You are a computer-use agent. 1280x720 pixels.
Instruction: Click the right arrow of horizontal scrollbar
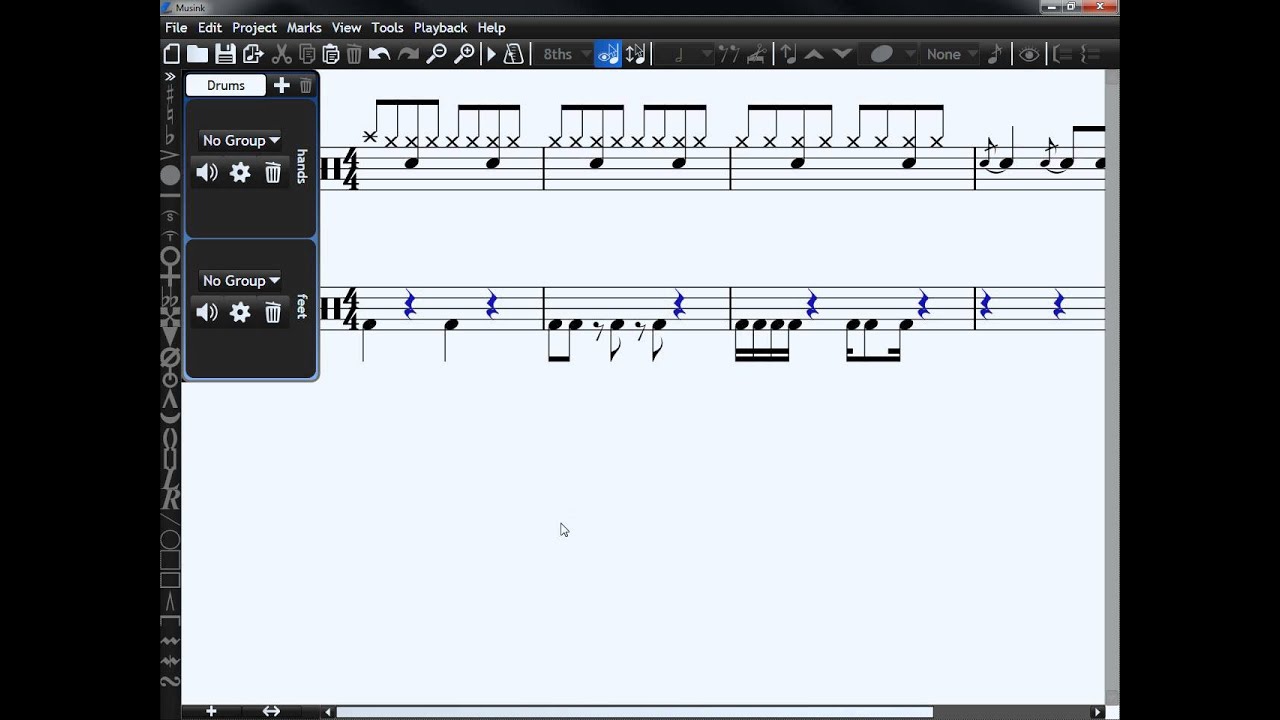pos(1097,712)
